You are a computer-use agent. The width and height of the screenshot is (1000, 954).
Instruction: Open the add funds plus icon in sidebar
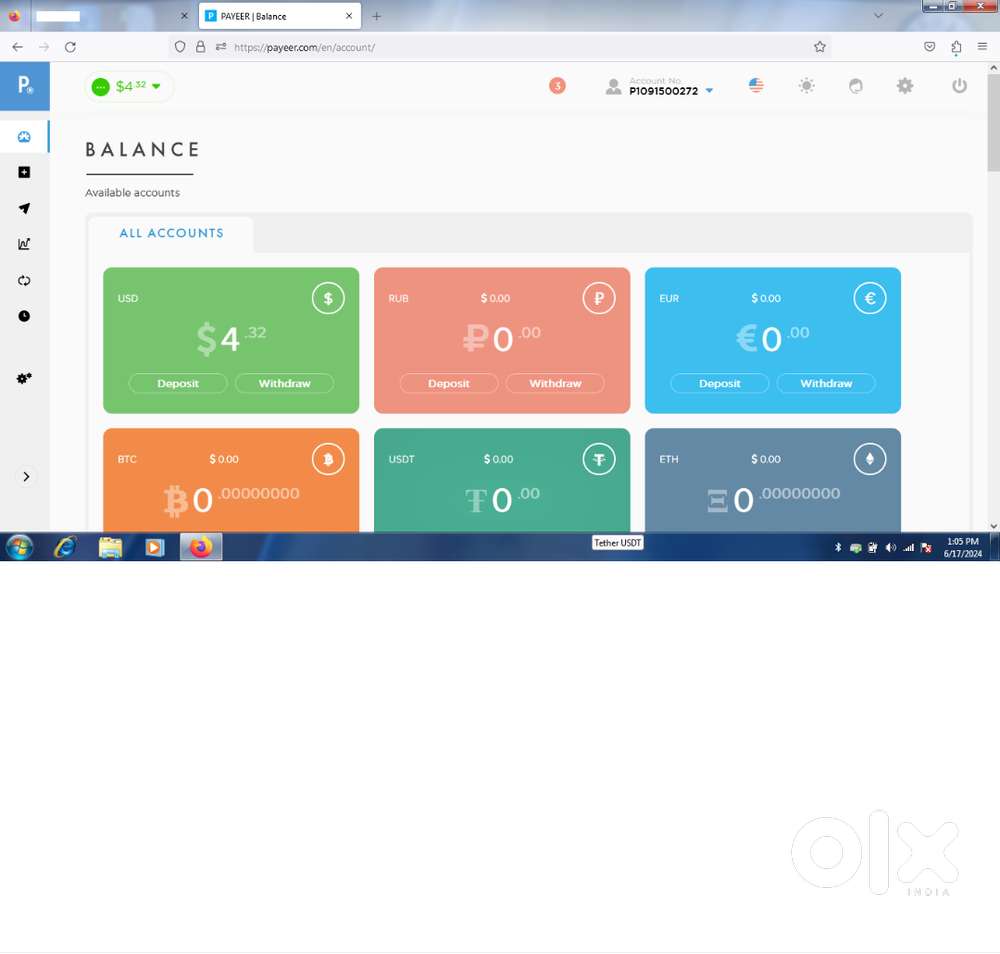24,172
